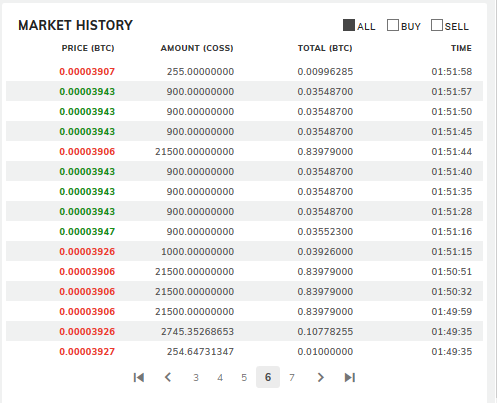Select price 0.00003907 in top row
Viewport: 497px width, 403px height.
(x=87, y=72)
